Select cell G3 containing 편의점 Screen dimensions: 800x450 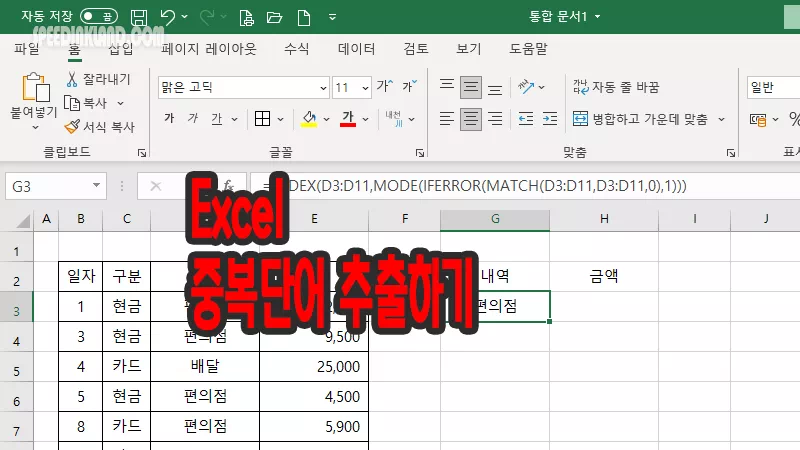(x=495, y=307)
